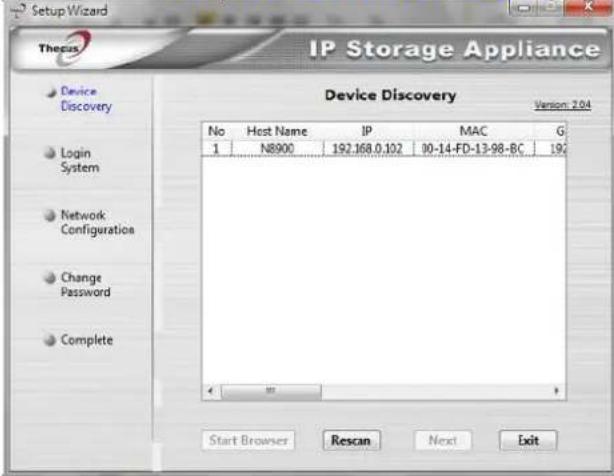This screenshot has height=476, width=614.
Task: Click the No column header
Action: tap(217, 131)
